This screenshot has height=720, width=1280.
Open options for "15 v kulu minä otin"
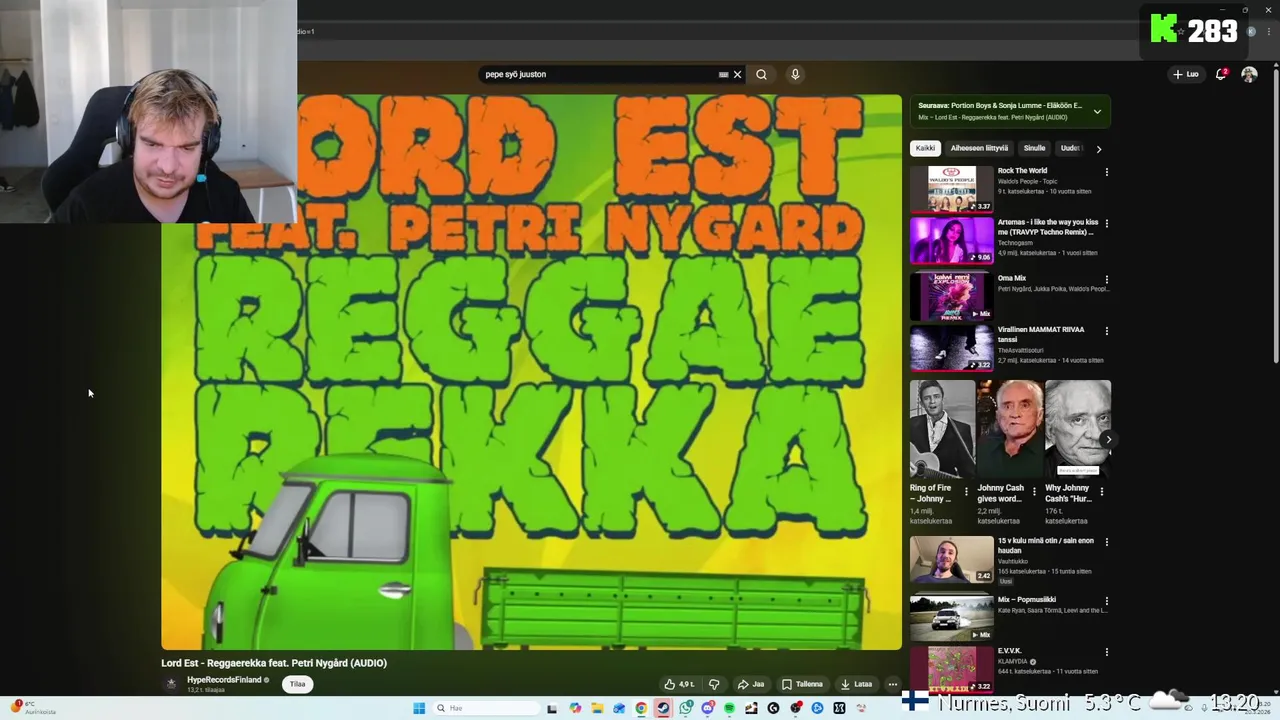pos(1106,542)
